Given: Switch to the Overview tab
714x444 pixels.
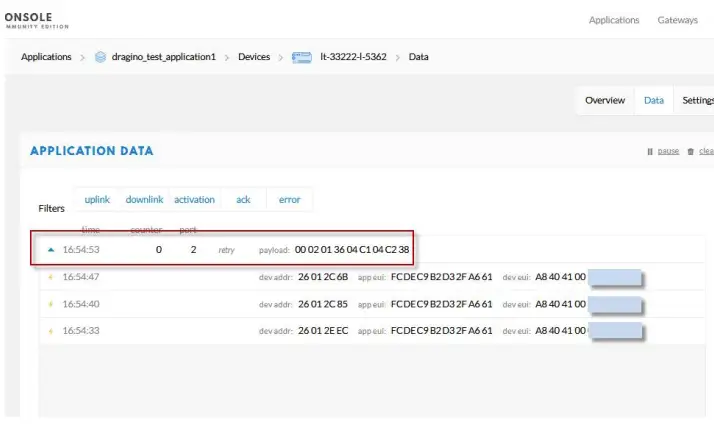Looking at the screenshot, I should coord(605,100).
